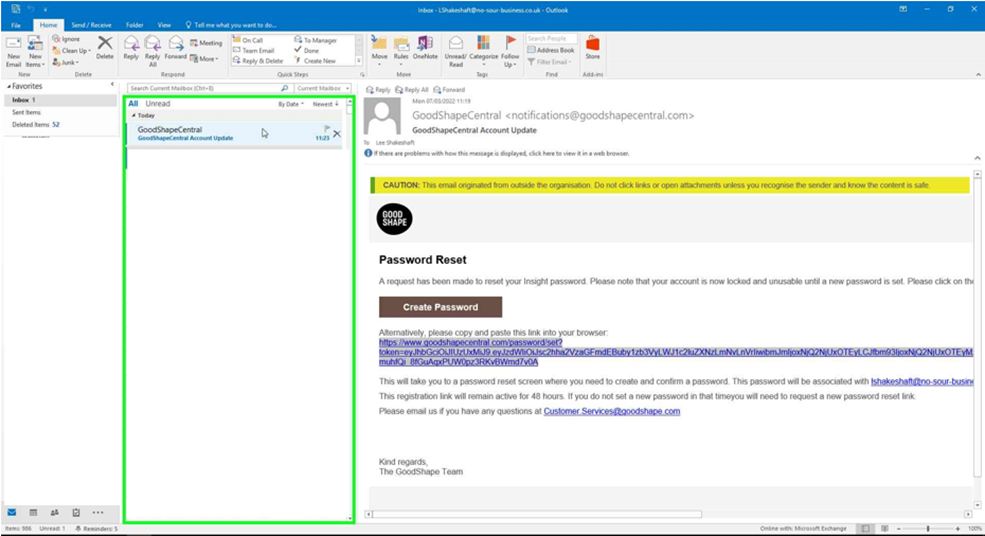This screenshot has width=985, height=536.
Task: Open the People icon in bottom navigation
Action: 54,512
